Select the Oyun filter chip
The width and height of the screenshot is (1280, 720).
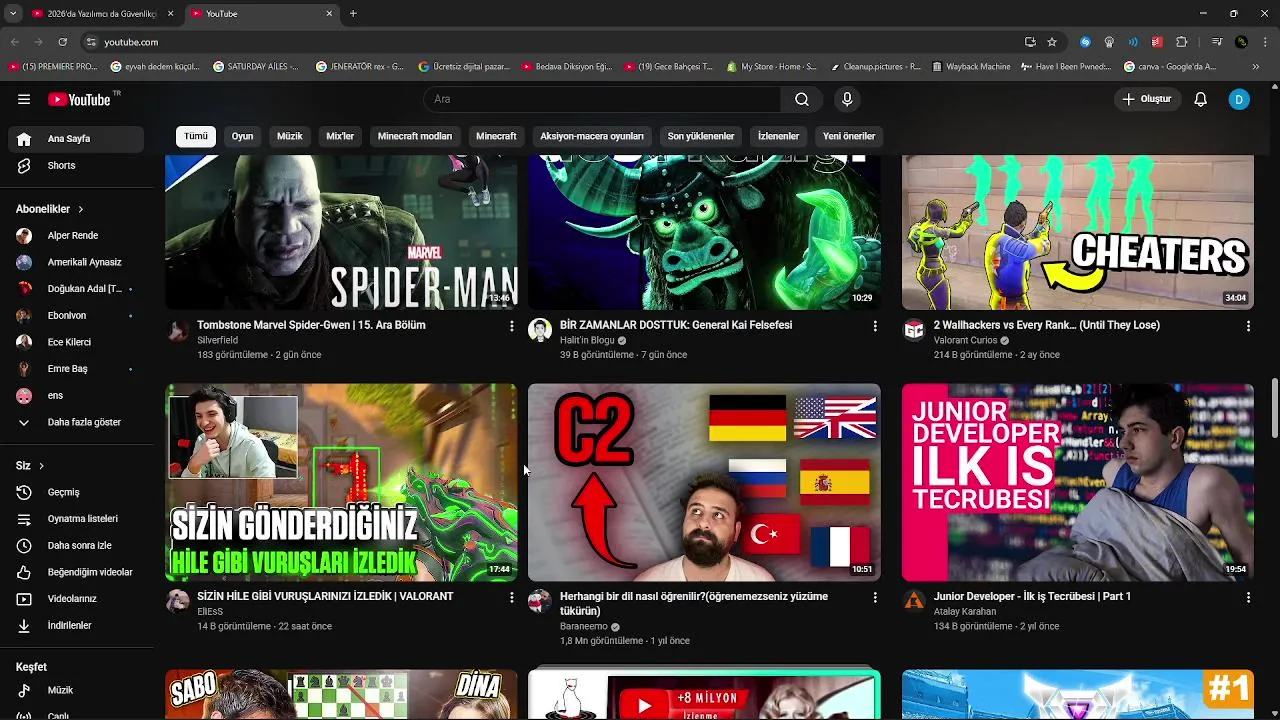[x=243, y=136]
